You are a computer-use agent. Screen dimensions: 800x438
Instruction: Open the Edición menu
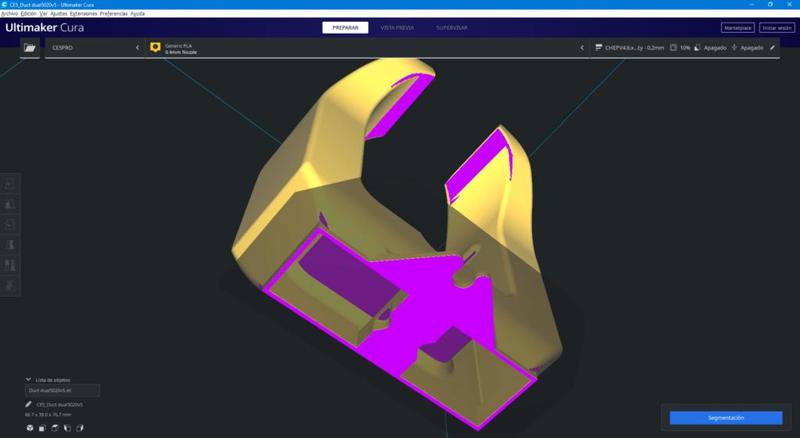[x=29, y=14]
